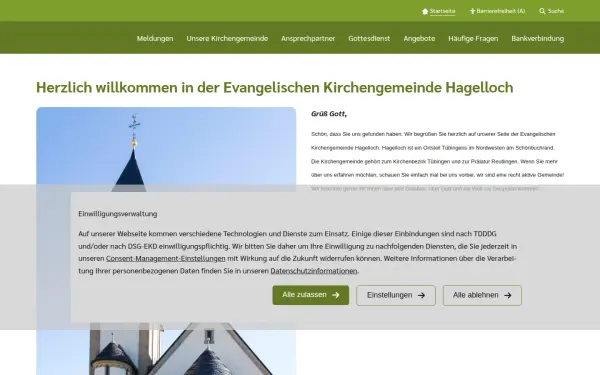This screenshot has width=600, height=375.
Task: Click the accessibility figure icon
Action: pyautogui.click(x=472, y=11)
